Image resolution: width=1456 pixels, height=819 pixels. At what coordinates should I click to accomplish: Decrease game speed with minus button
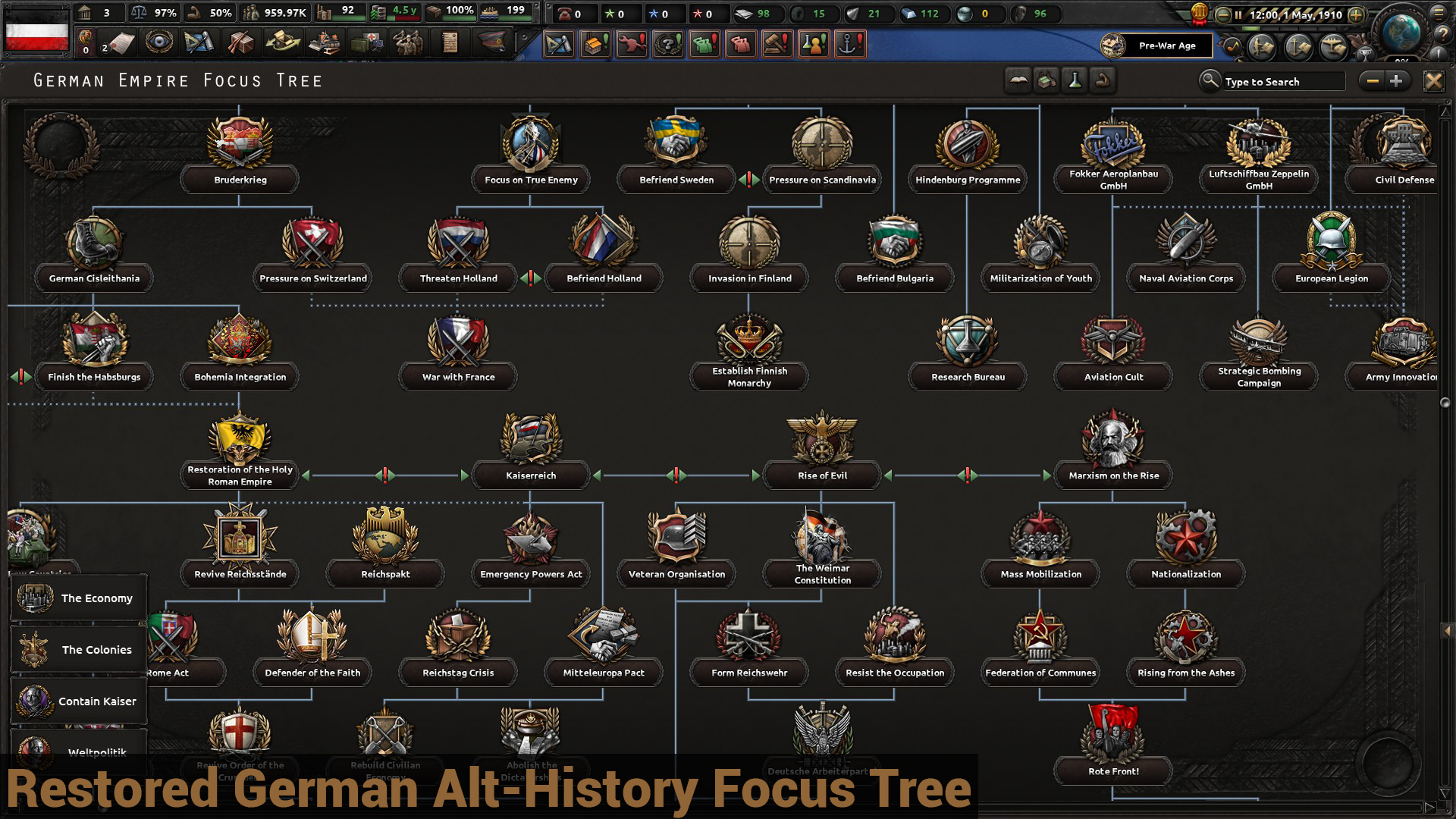1222,14
